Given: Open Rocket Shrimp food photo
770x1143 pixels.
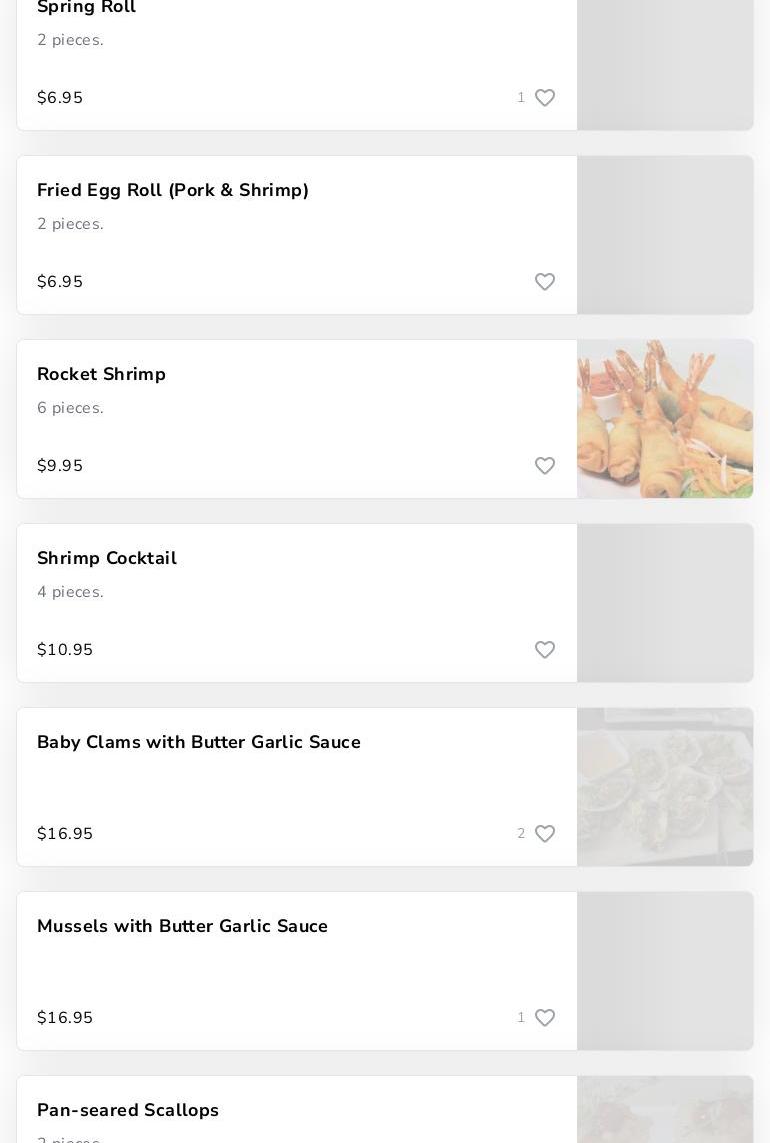Looking at the screenshot, I should pos(665,419).
